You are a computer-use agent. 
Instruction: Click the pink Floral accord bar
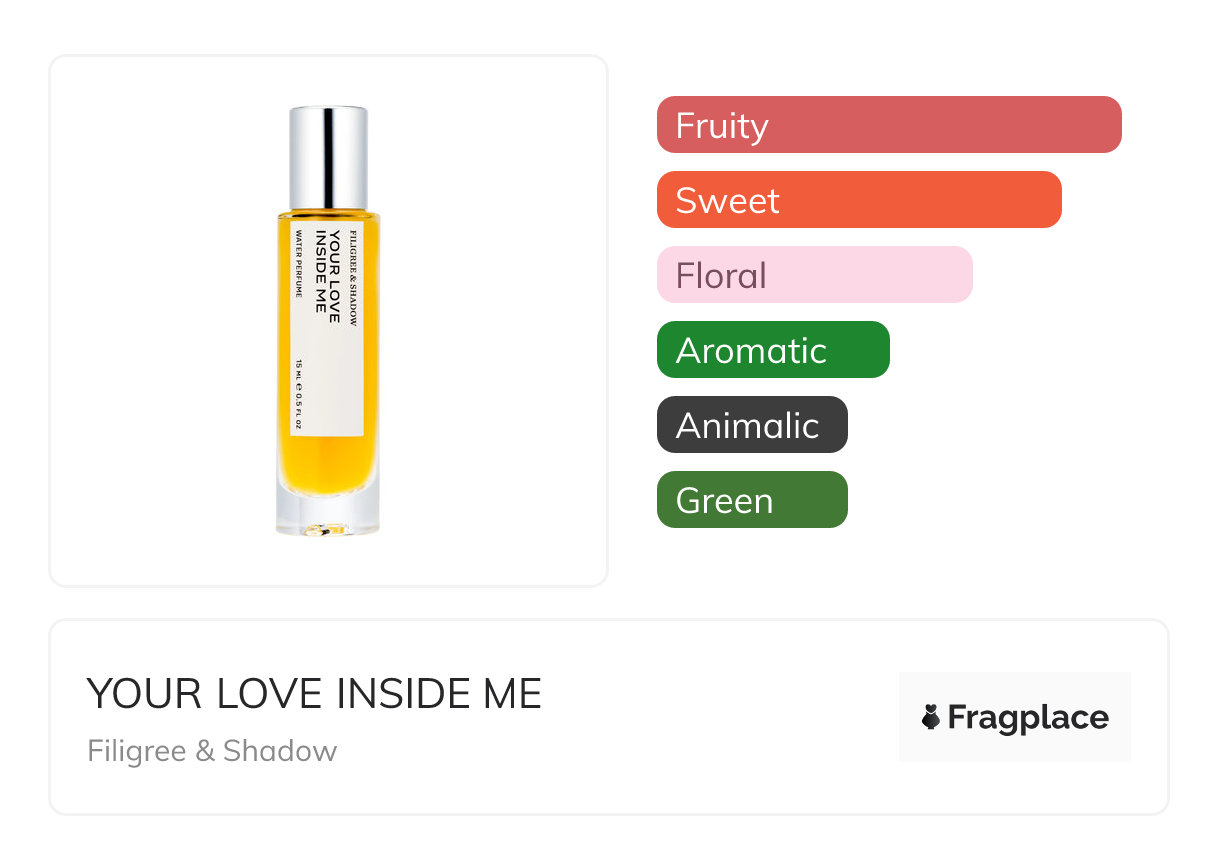point(815,275)
